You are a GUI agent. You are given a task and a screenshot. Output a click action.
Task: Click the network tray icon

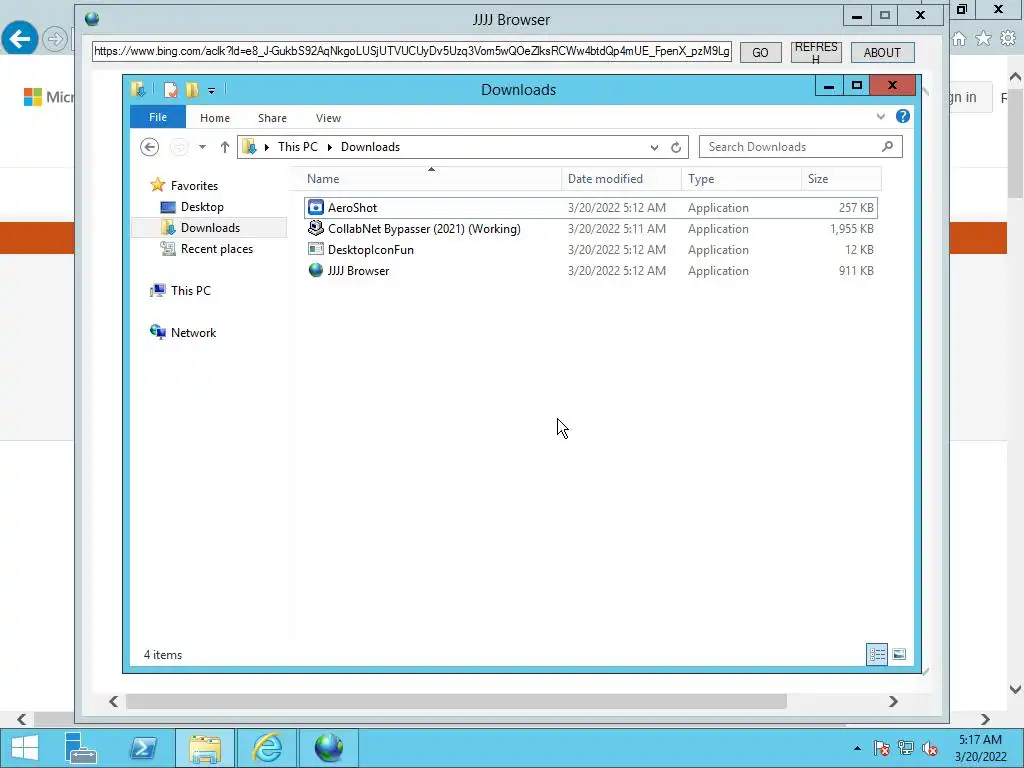click(906, 748)
